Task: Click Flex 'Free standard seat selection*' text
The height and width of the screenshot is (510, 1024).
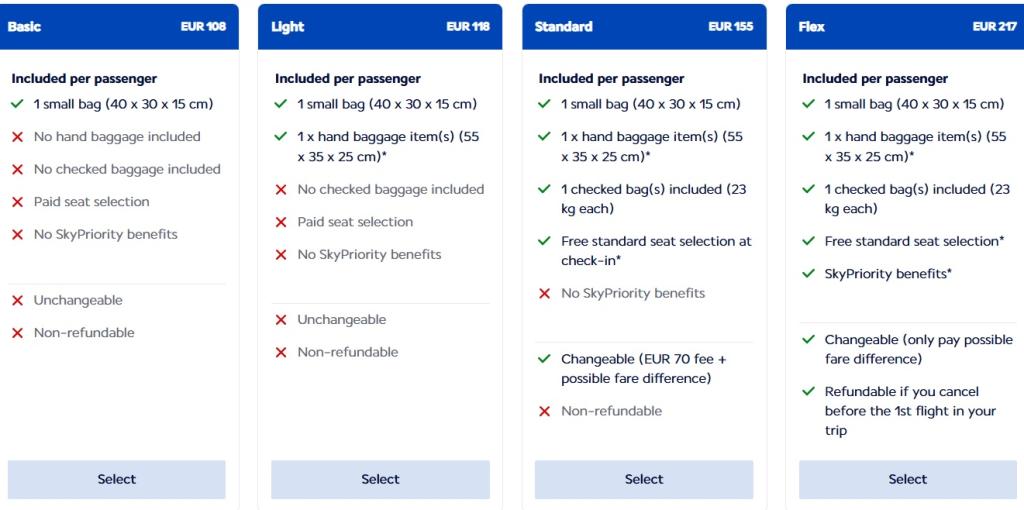Action: [914, 241]
